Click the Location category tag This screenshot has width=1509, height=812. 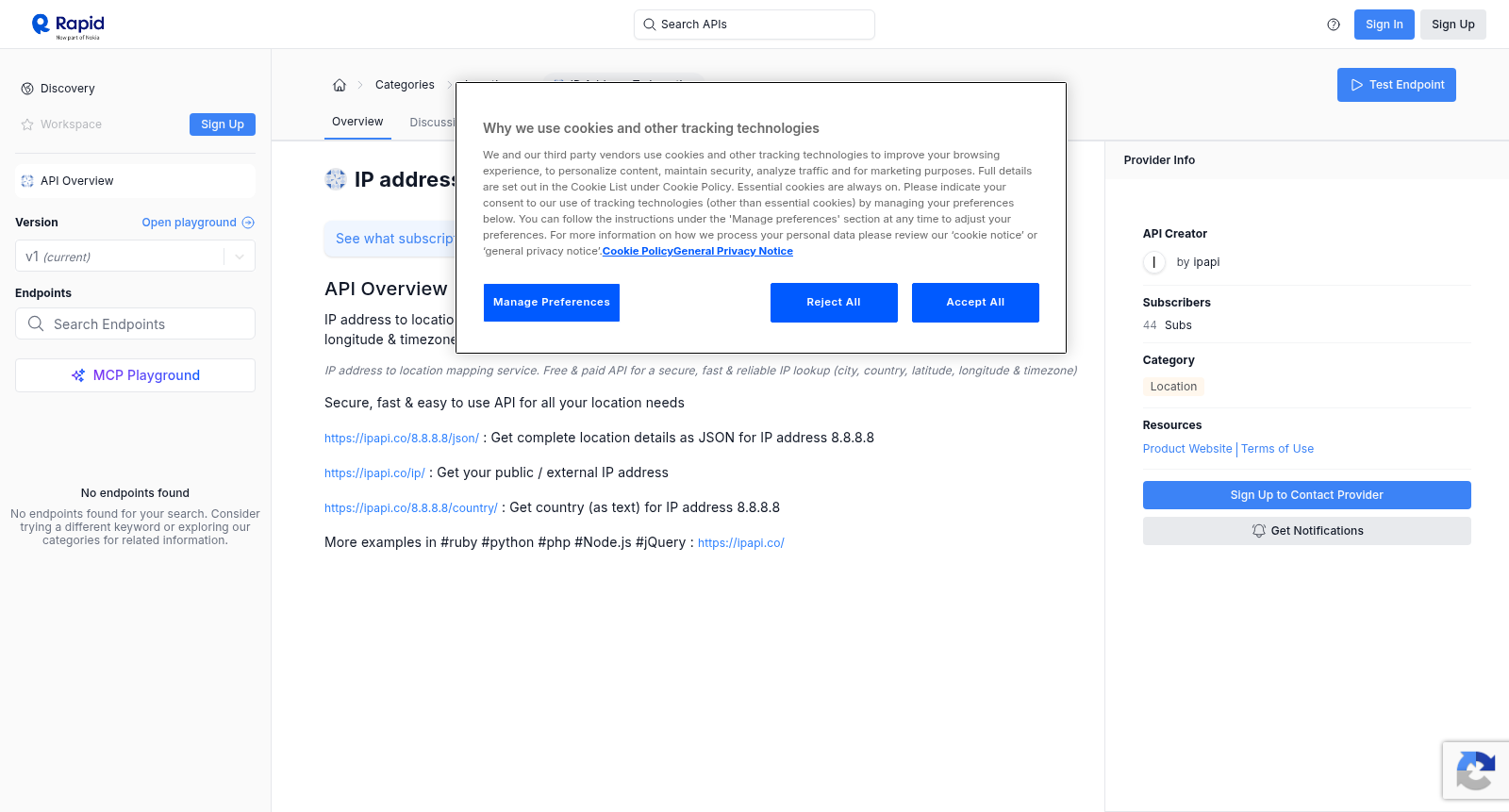coord(1173,387)
